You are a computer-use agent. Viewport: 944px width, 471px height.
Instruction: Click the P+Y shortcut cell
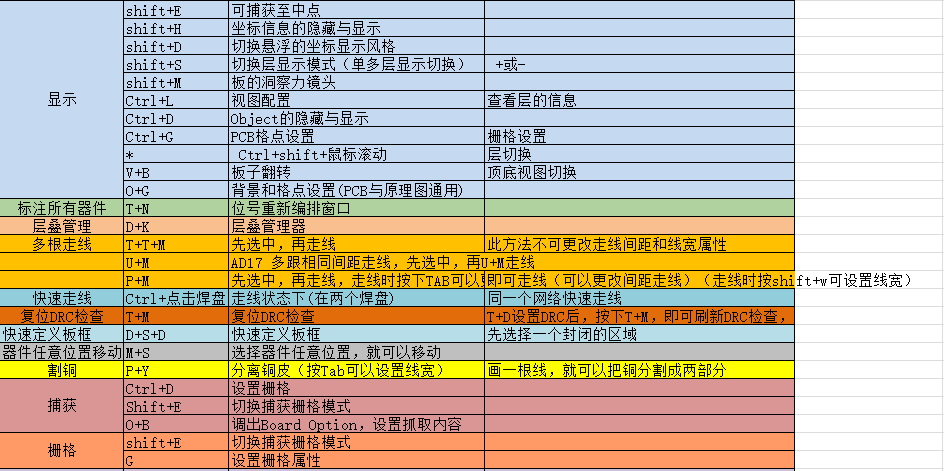coord(176,371)
